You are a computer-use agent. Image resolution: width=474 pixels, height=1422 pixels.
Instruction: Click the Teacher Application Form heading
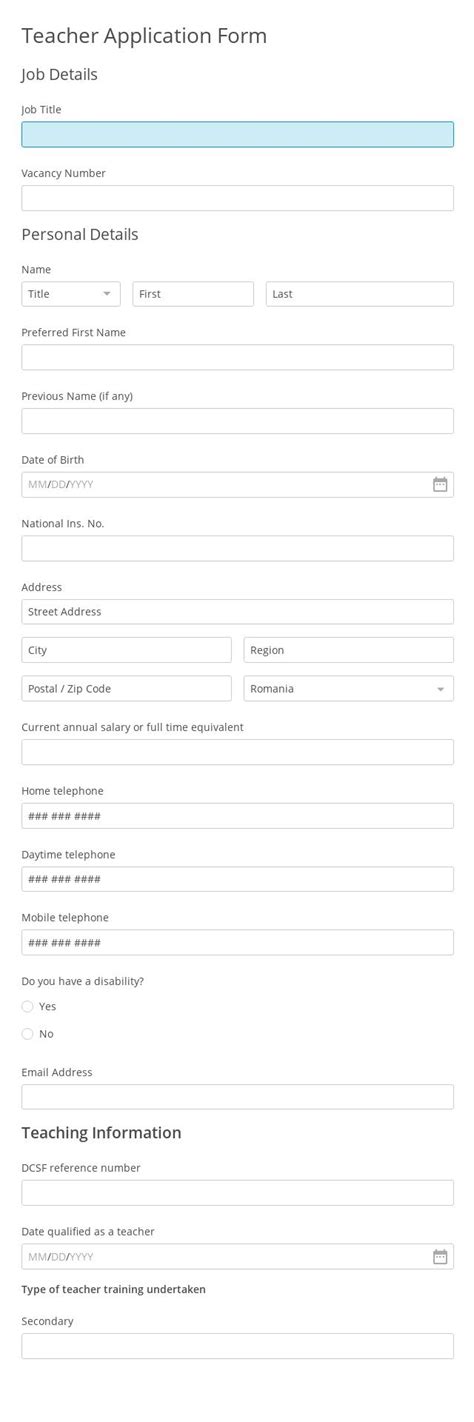tap(144, 36)
